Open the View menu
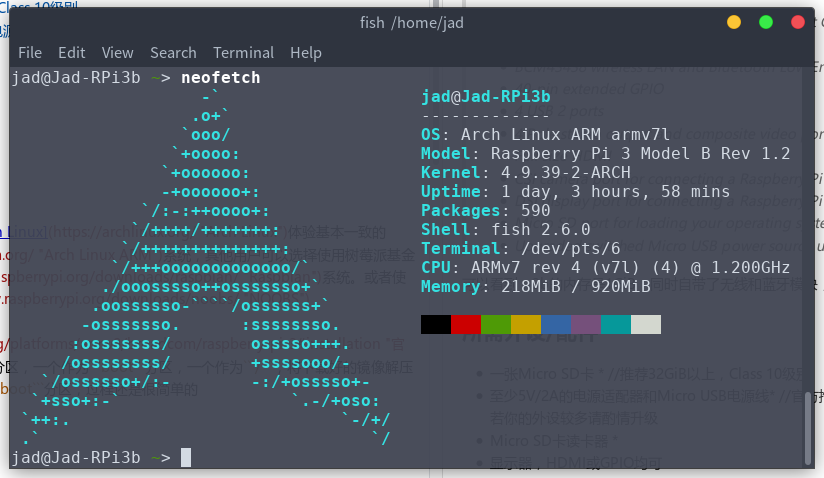 point(117,53)
